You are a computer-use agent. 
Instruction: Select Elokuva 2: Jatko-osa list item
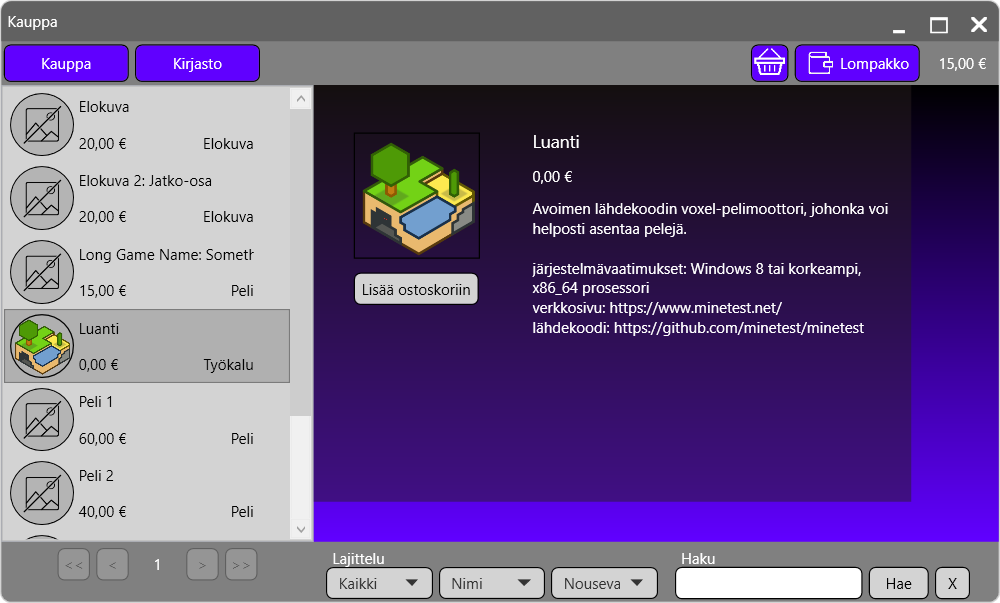click(146, 198)
